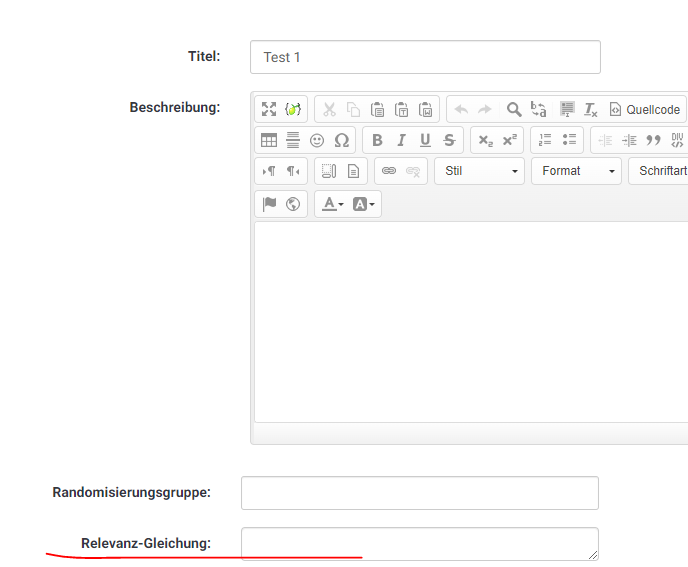Click inside the Beschreibung editor area
Screen dimensions: 688x567
coord(471,322)
